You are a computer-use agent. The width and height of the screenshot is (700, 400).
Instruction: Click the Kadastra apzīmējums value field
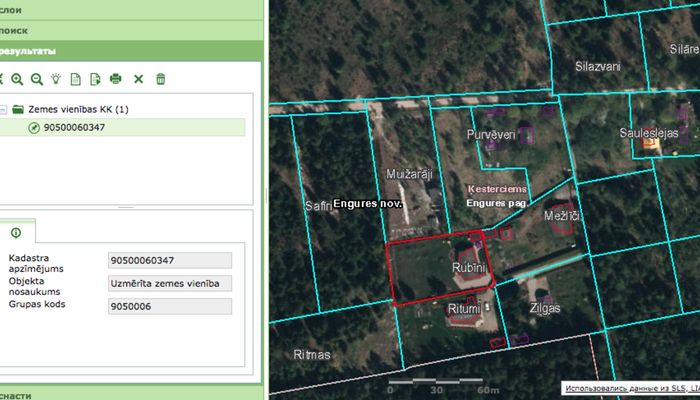coord(169,261)
